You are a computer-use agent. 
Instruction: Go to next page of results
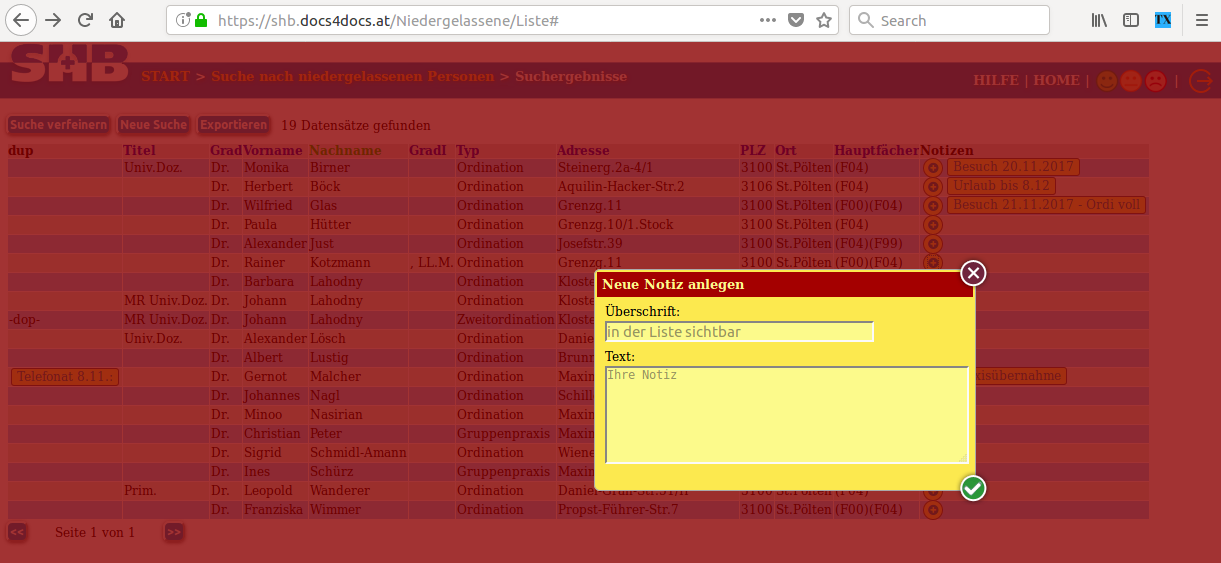[174, 532]
